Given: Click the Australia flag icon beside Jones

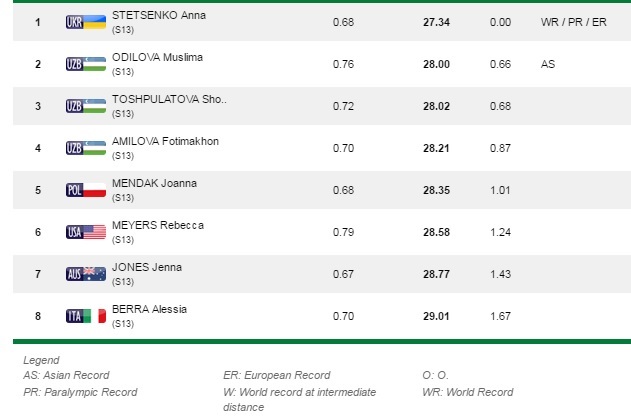Looking at the screenshot, I should coord(85,273).
